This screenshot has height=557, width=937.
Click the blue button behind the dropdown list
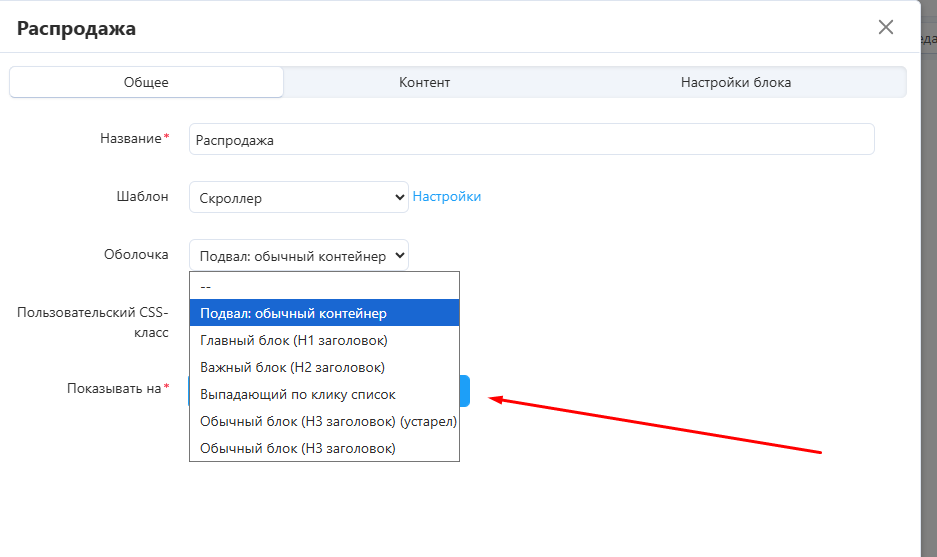click(465, 390)
